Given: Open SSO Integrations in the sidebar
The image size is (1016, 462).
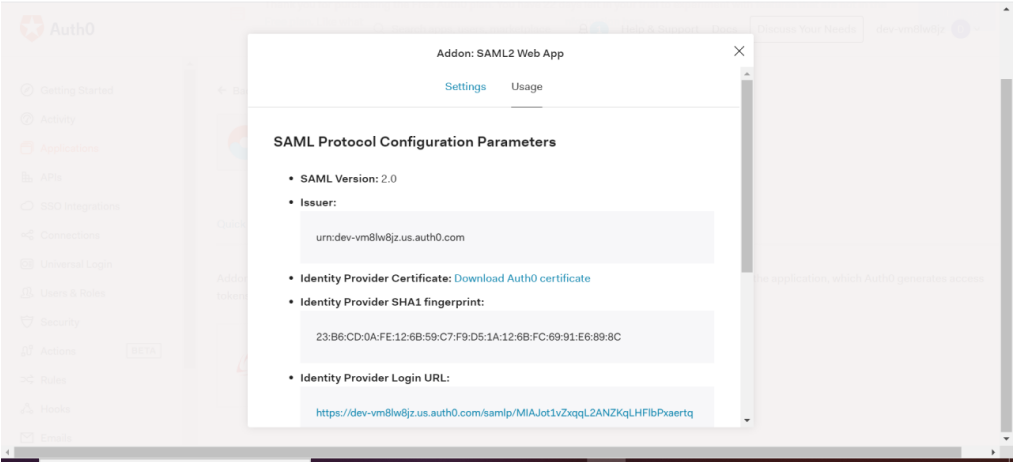Looking at the screenshot, I should [80, 206].
